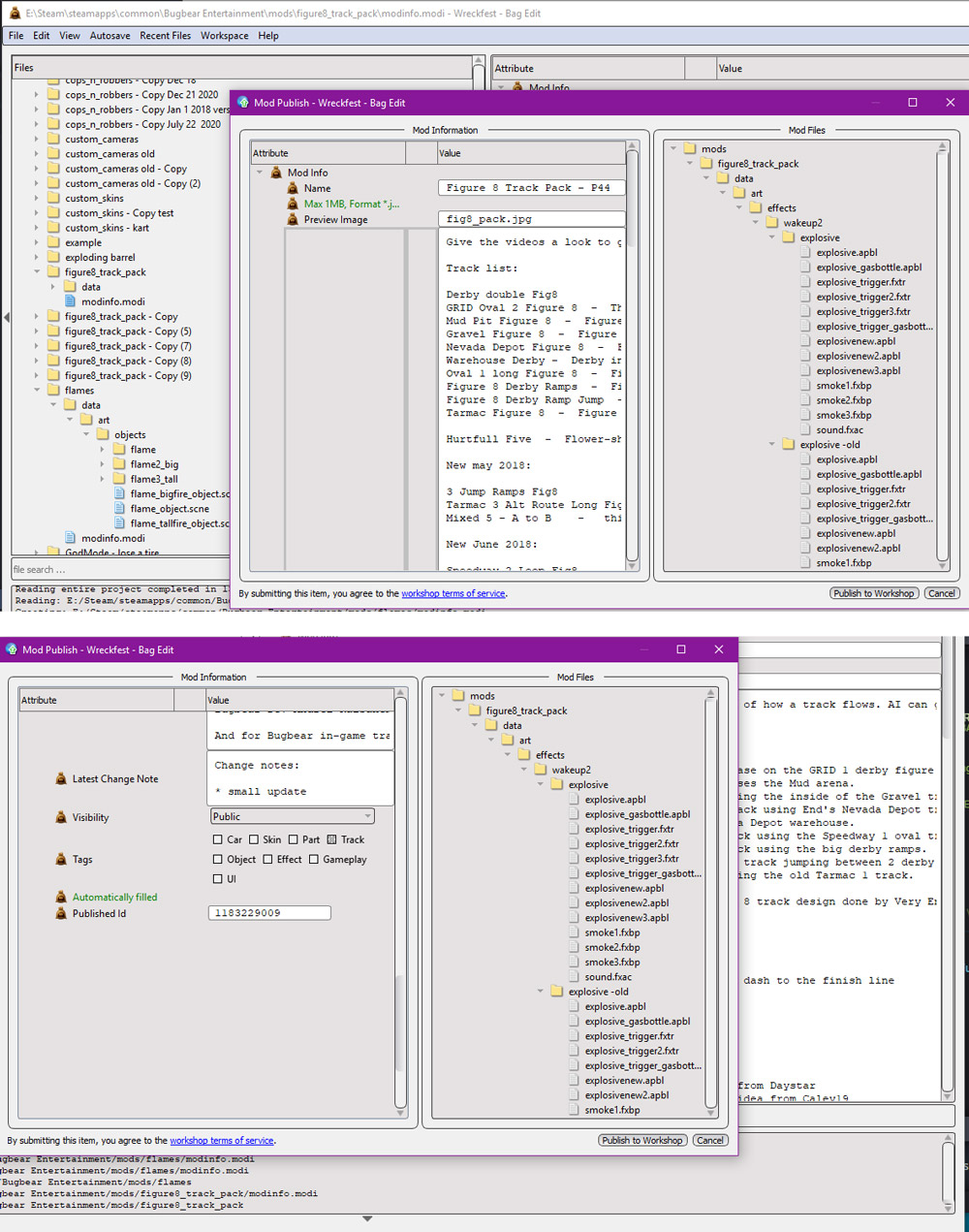969x1232 pixels.
Task: Open the View menu
Action: pyautogui.click(x=70, y=36)
